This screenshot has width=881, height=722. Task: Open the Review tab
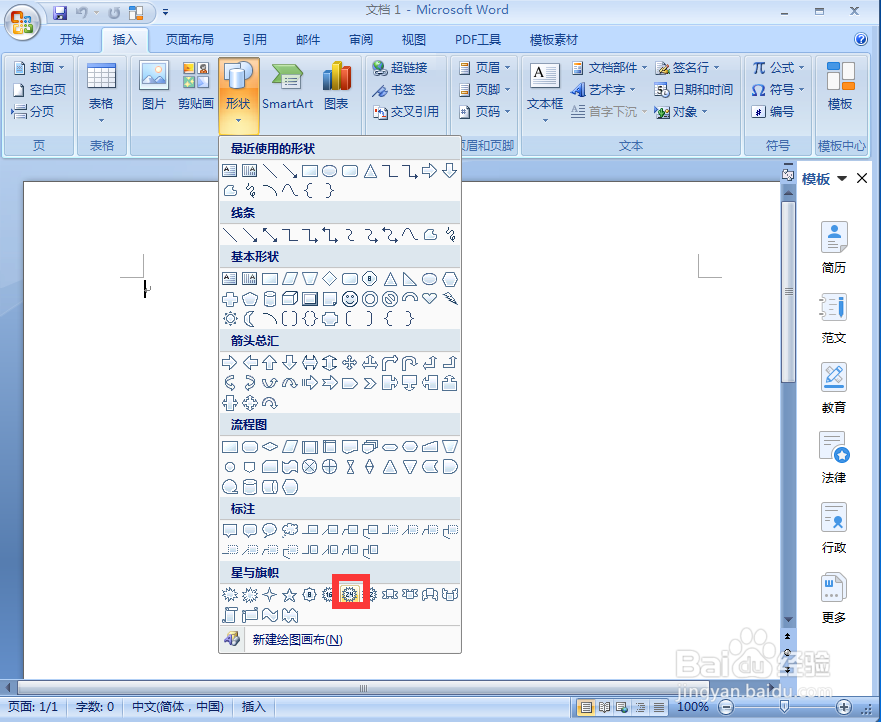pyautogui.click(x=361, y=39)
